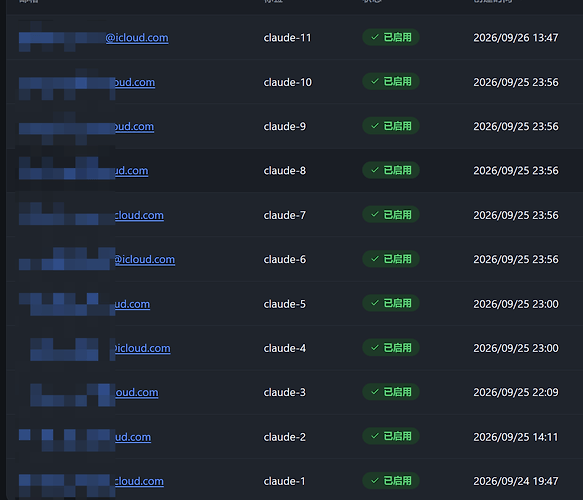
Task: Click the 已启用 status badge for claude-7
Action: [x=391, y=215]
